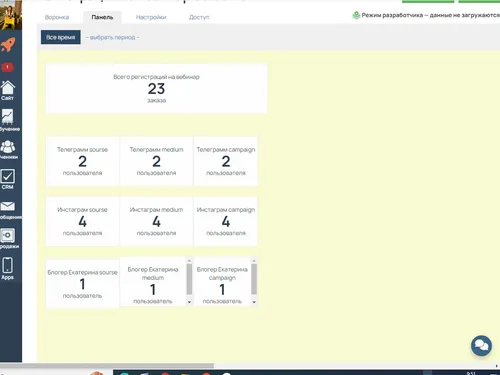
Task: Click the Инстаграм sourse card value
Action: 82,222
